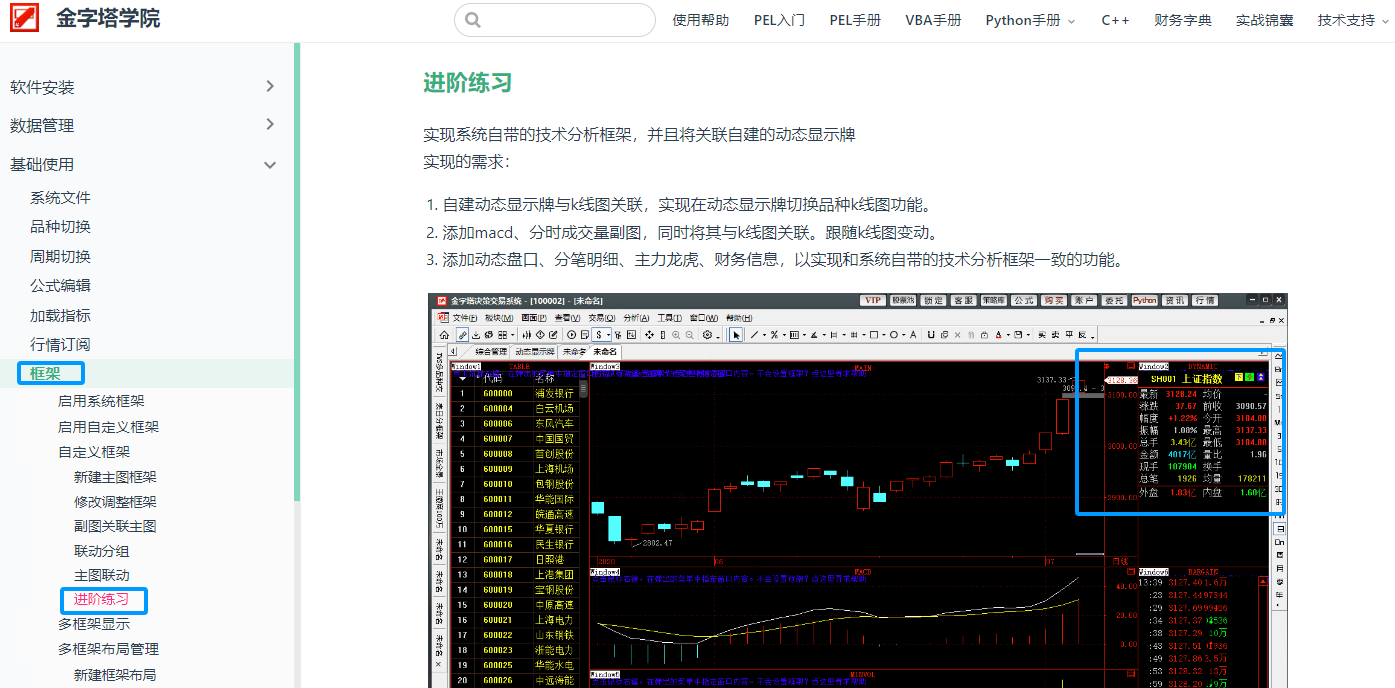Screen dimensions: 1395x688
Task: Open the 公式编辑 sidebar item
Action: (x=60, y=286)
